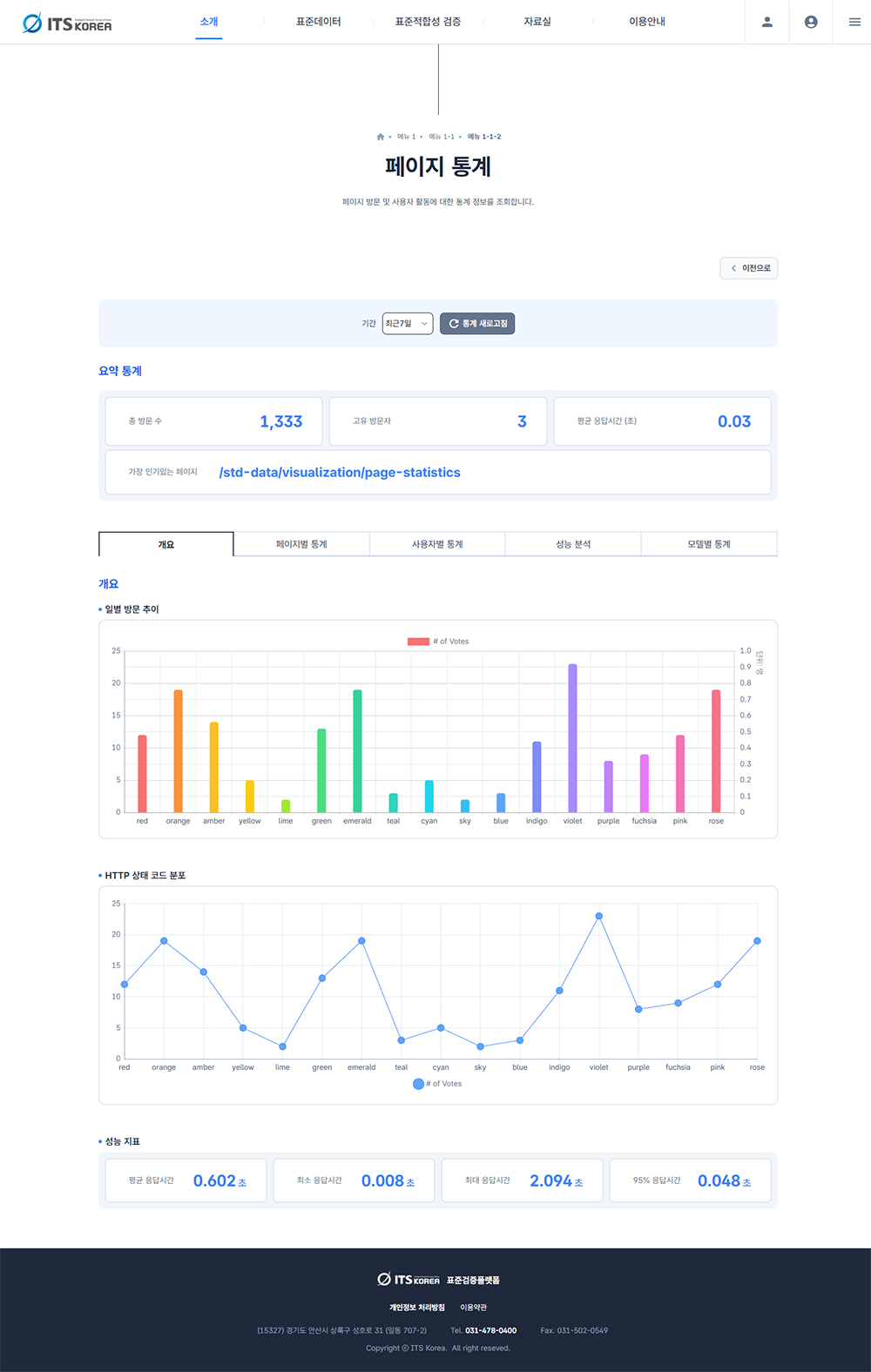The height and width of the screenshot is (1372, 871).
Task: Open the 표준적합성 검증 navigation menu
Action: [x=428, y=22]
